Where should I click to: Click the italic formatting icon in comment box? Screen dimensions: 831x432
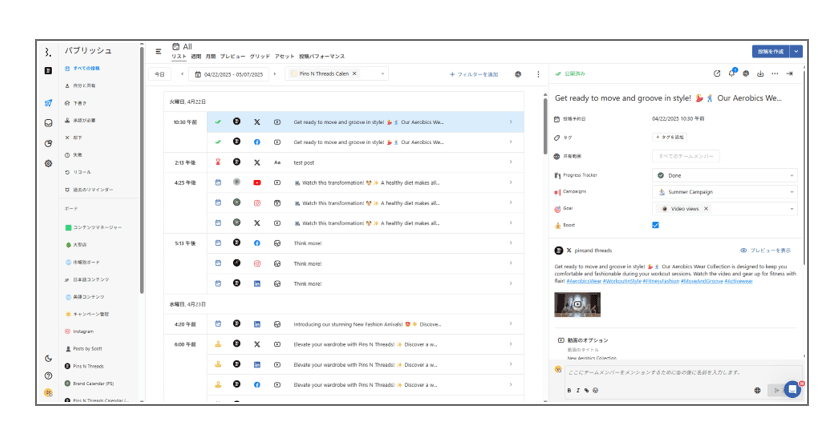tap(578, 390)
